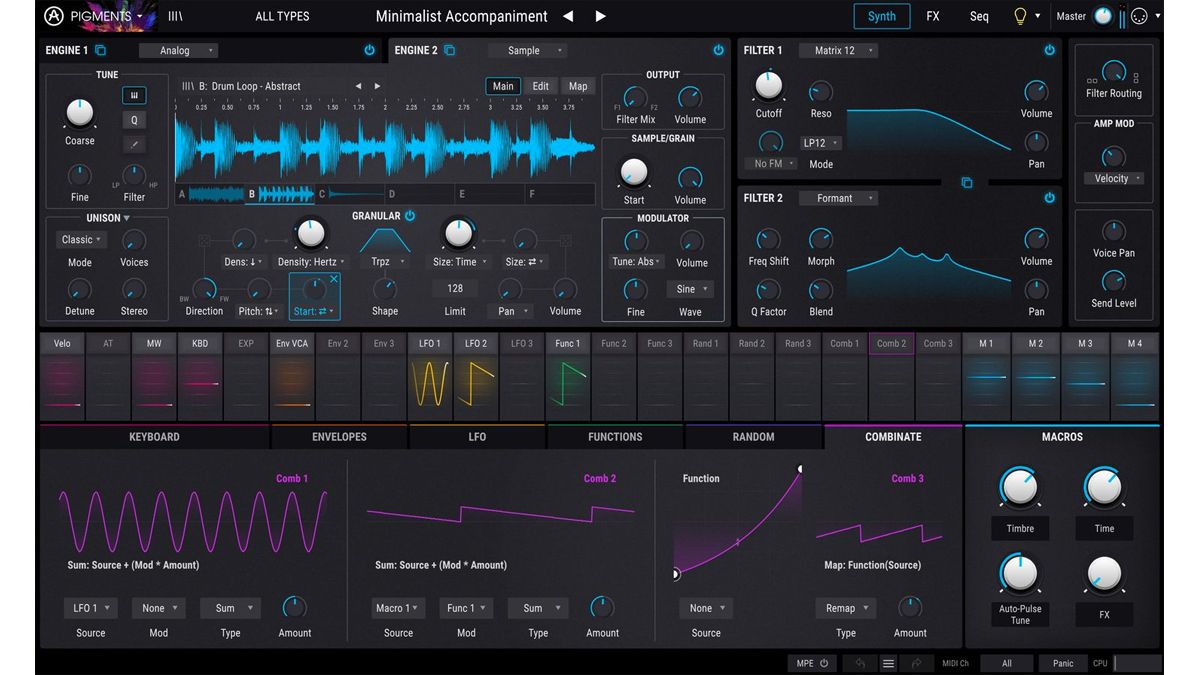Select the previous sample with the left arrow

point(358,86)
